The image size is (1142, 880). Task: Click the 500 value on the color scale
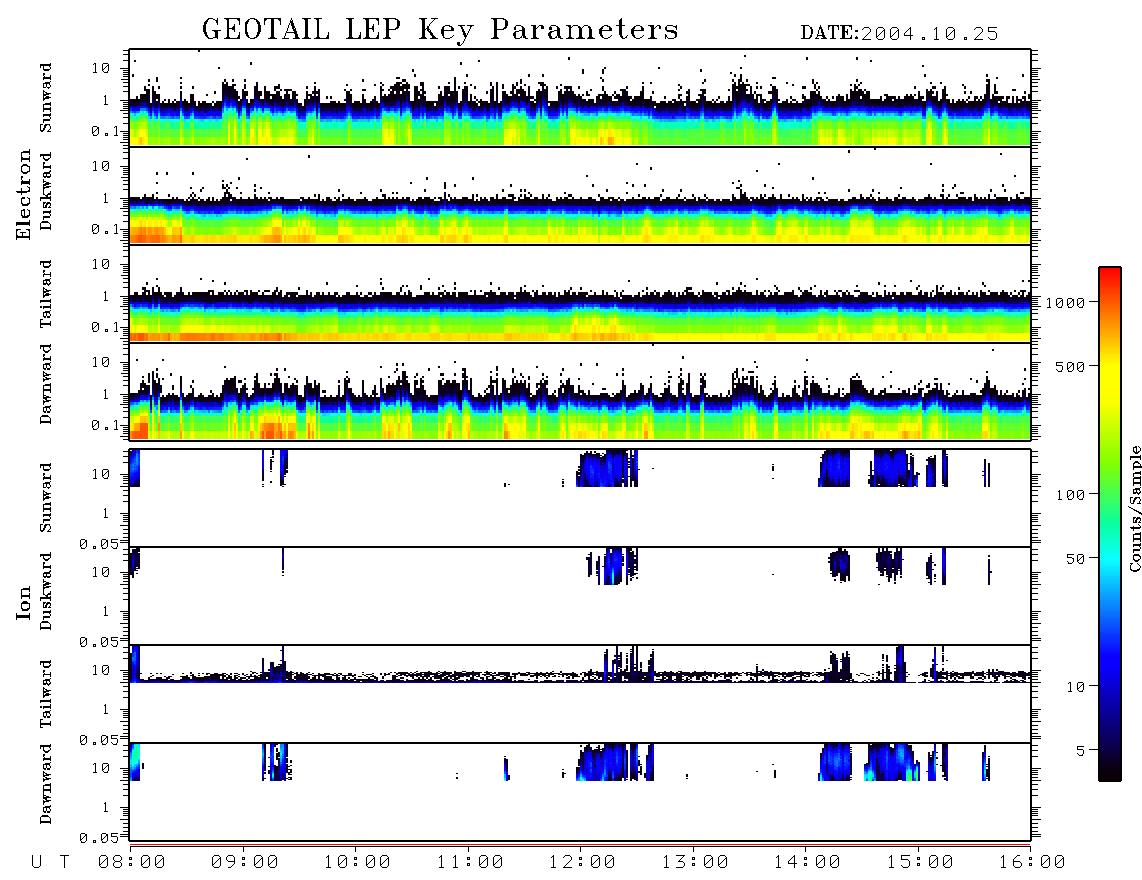click(x=1070, y=366)
